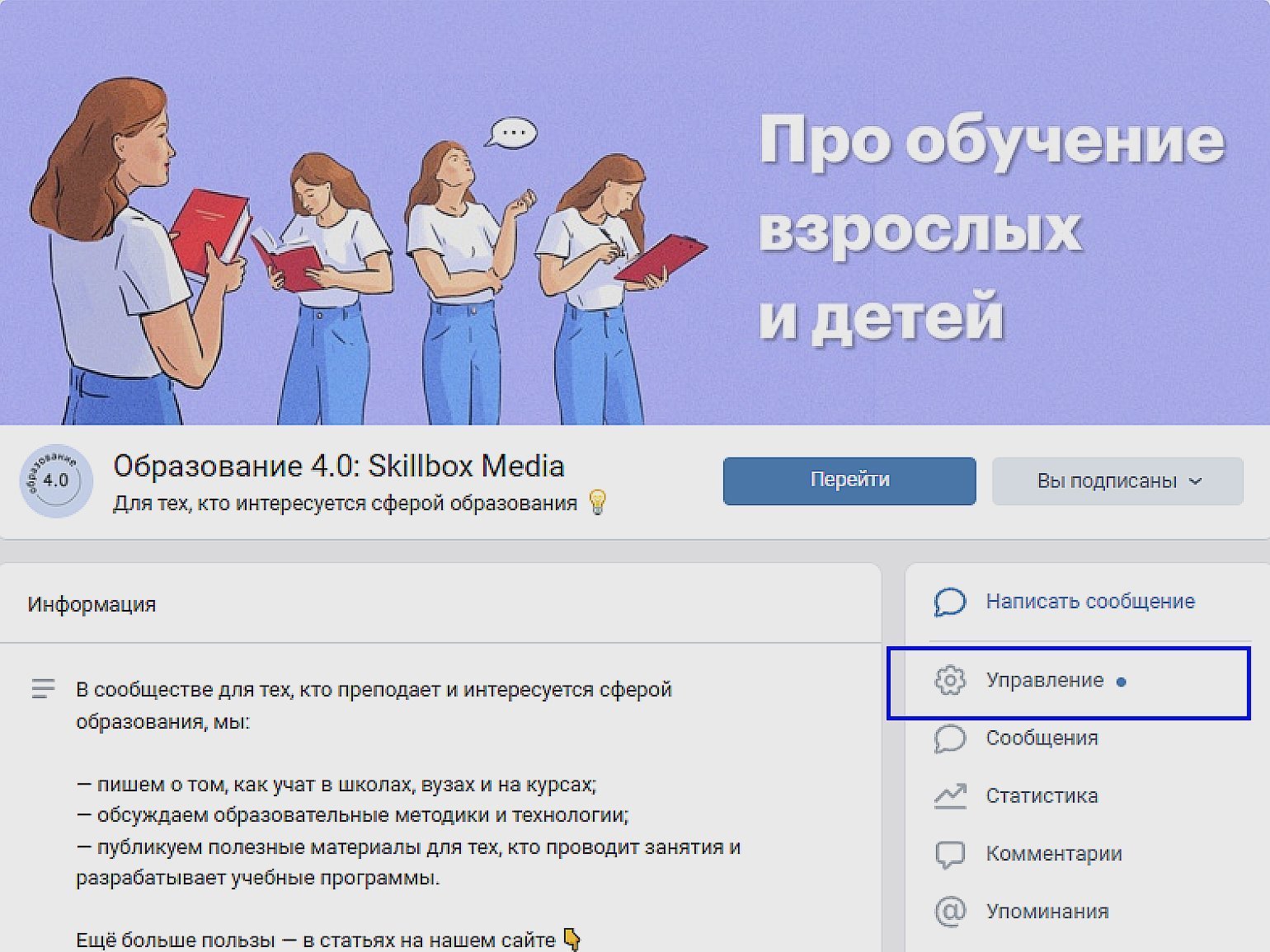
Task: Open the Сообщения menu item
Action: click(1042, 738)
